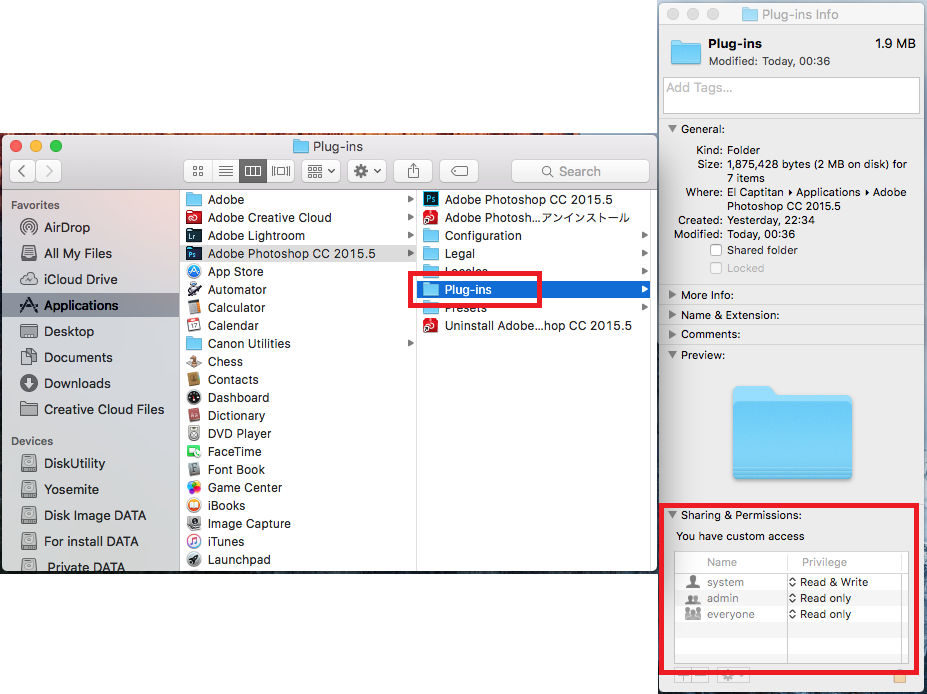927x694 pixels.
Task: Expand the Name & Extension section
Action: [672, 315]
